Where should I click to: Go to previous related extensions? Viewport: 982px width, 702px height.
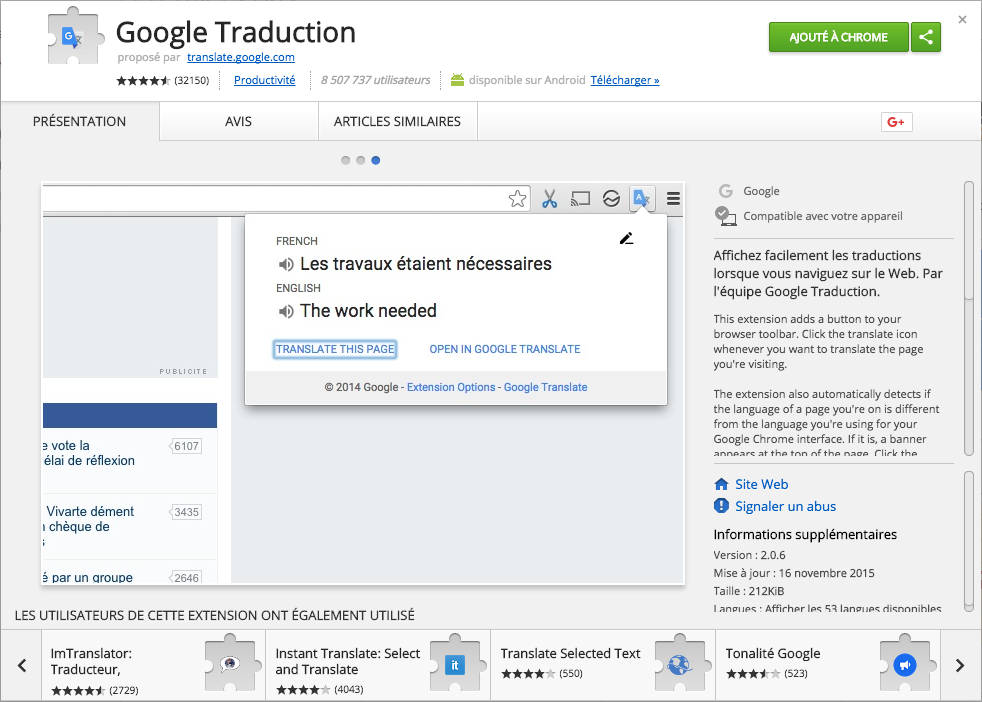22,665
